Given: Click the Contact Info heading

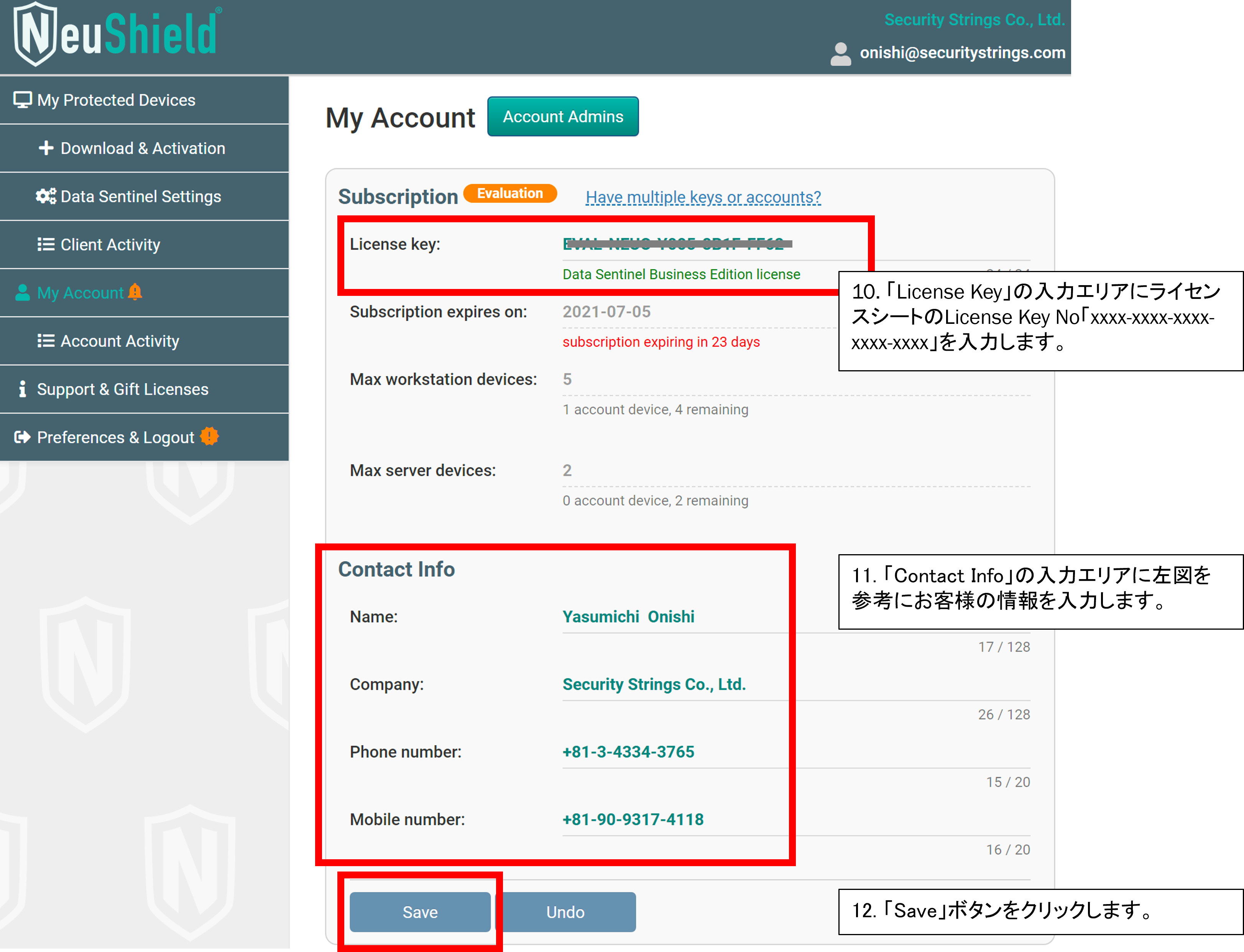Looking at the screenshot, I should pos(396,569).
